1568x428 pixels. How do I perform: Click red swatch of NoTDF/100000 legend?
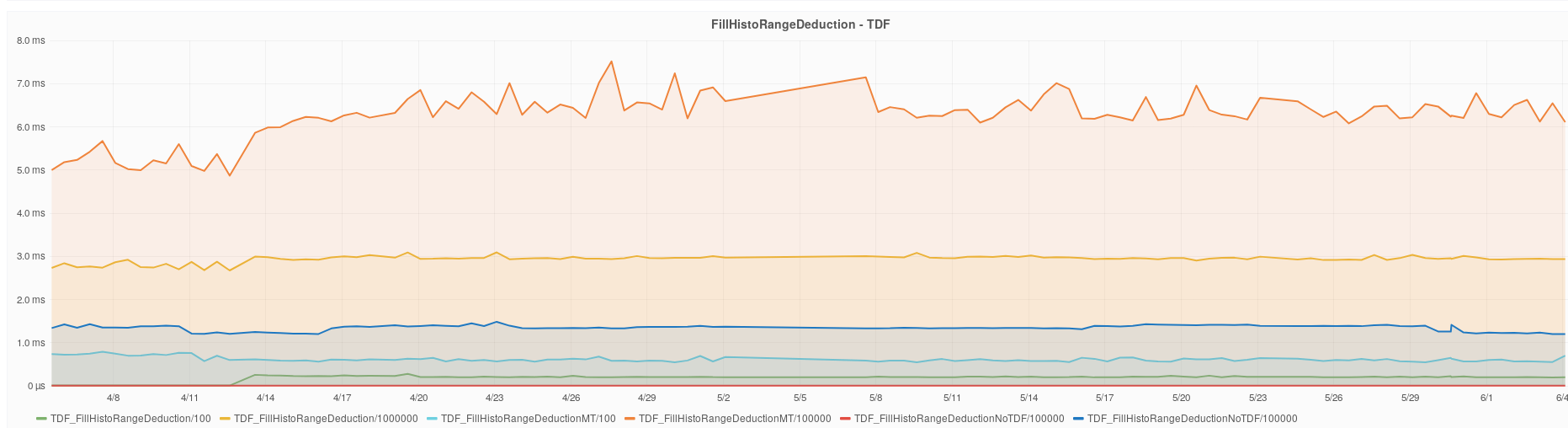[845, 419]
